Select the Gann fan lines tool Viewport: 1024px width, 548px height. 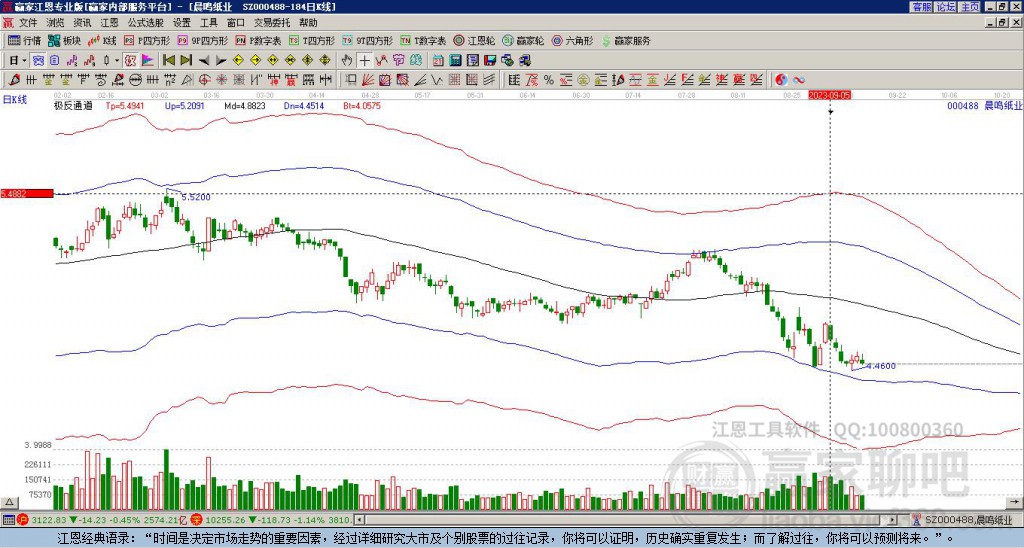click(368, 80)
